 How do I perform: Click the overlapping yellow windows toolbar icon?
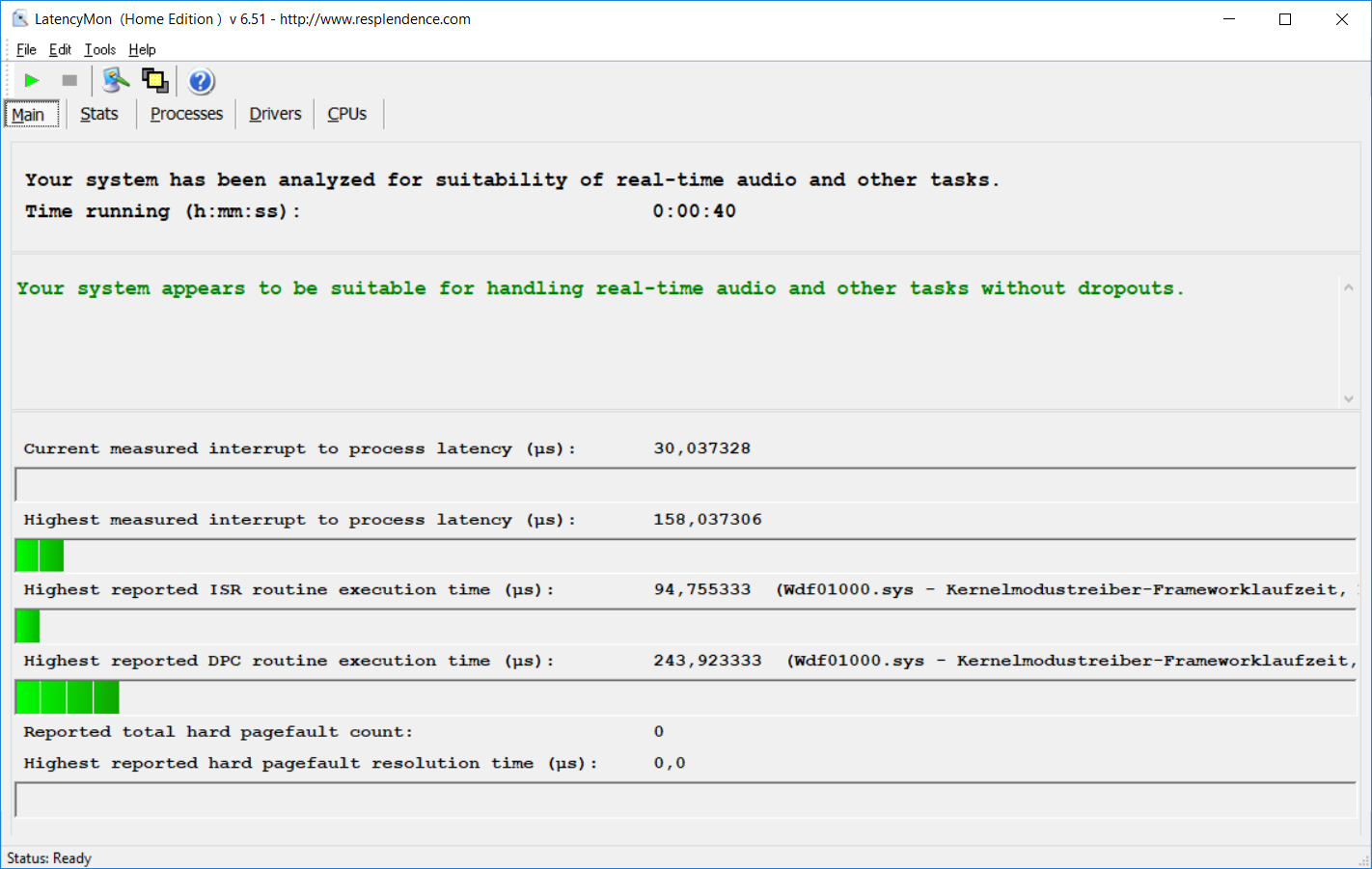pyautogui.click(x=154, y=81)
